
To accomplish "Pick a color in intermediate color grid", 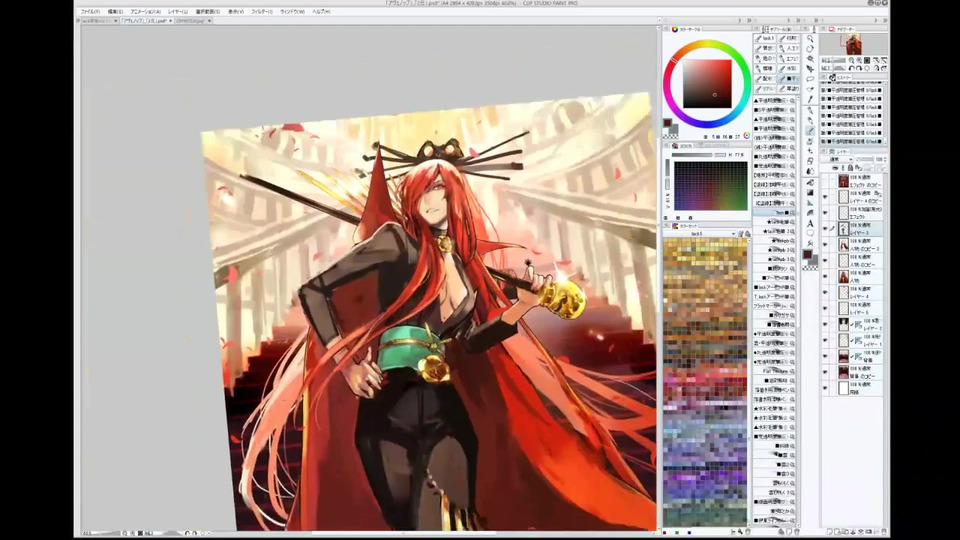I will pyautogui.click(x=710, y=186).
